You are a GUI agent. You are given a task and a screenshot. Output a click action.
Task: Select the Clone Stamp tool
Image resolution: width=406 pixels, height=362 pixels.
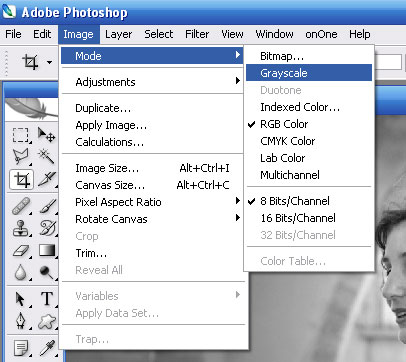coord(21,229)
